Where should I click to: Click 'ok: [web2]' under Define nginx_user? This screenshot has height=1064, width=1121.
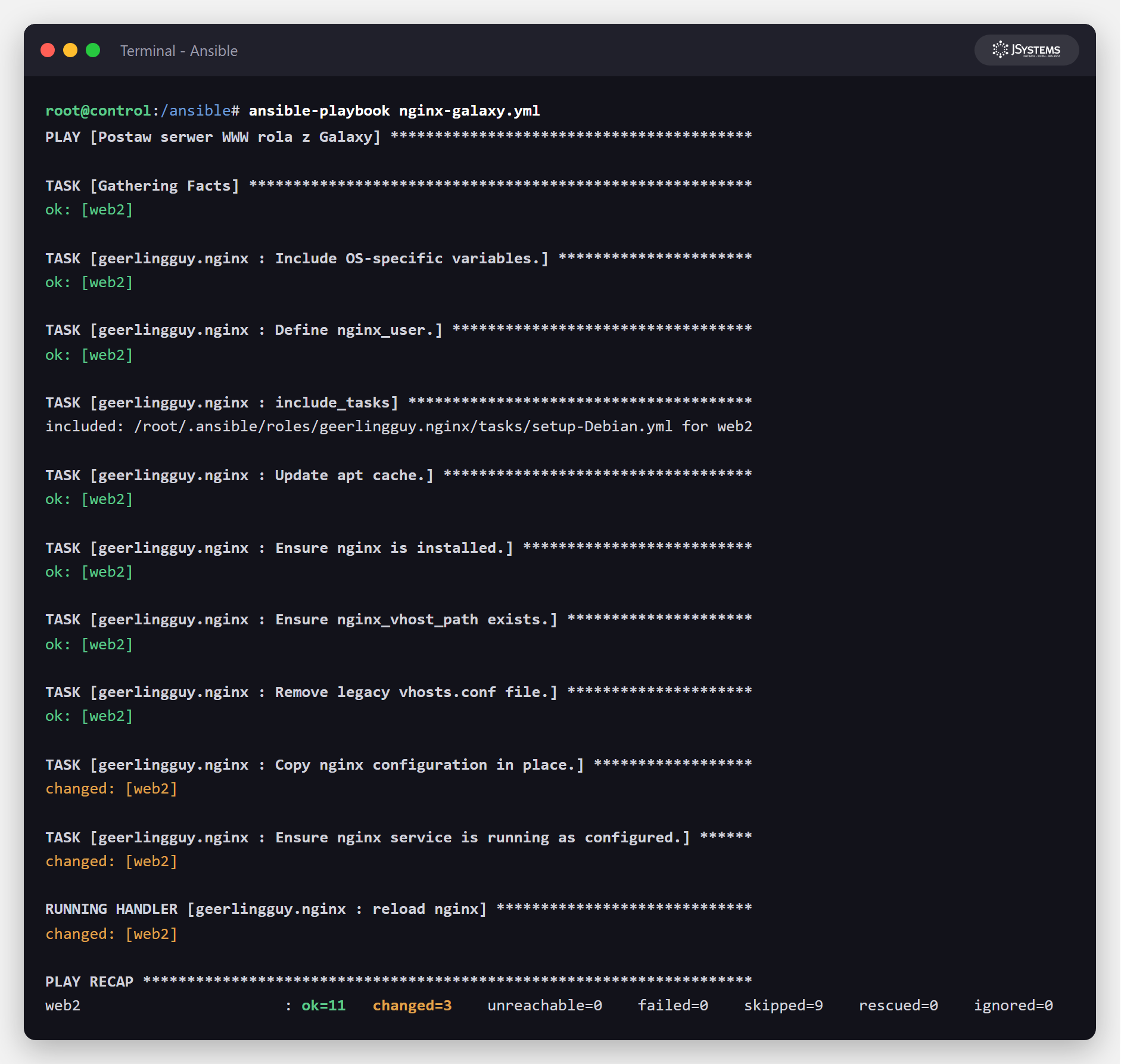[89, 355]
